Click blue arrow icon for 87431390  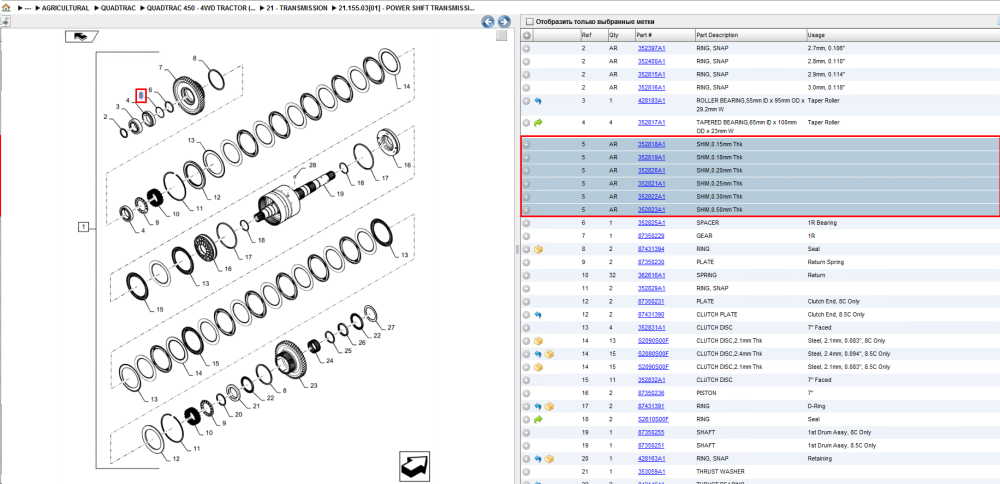(x=538, y=314)
